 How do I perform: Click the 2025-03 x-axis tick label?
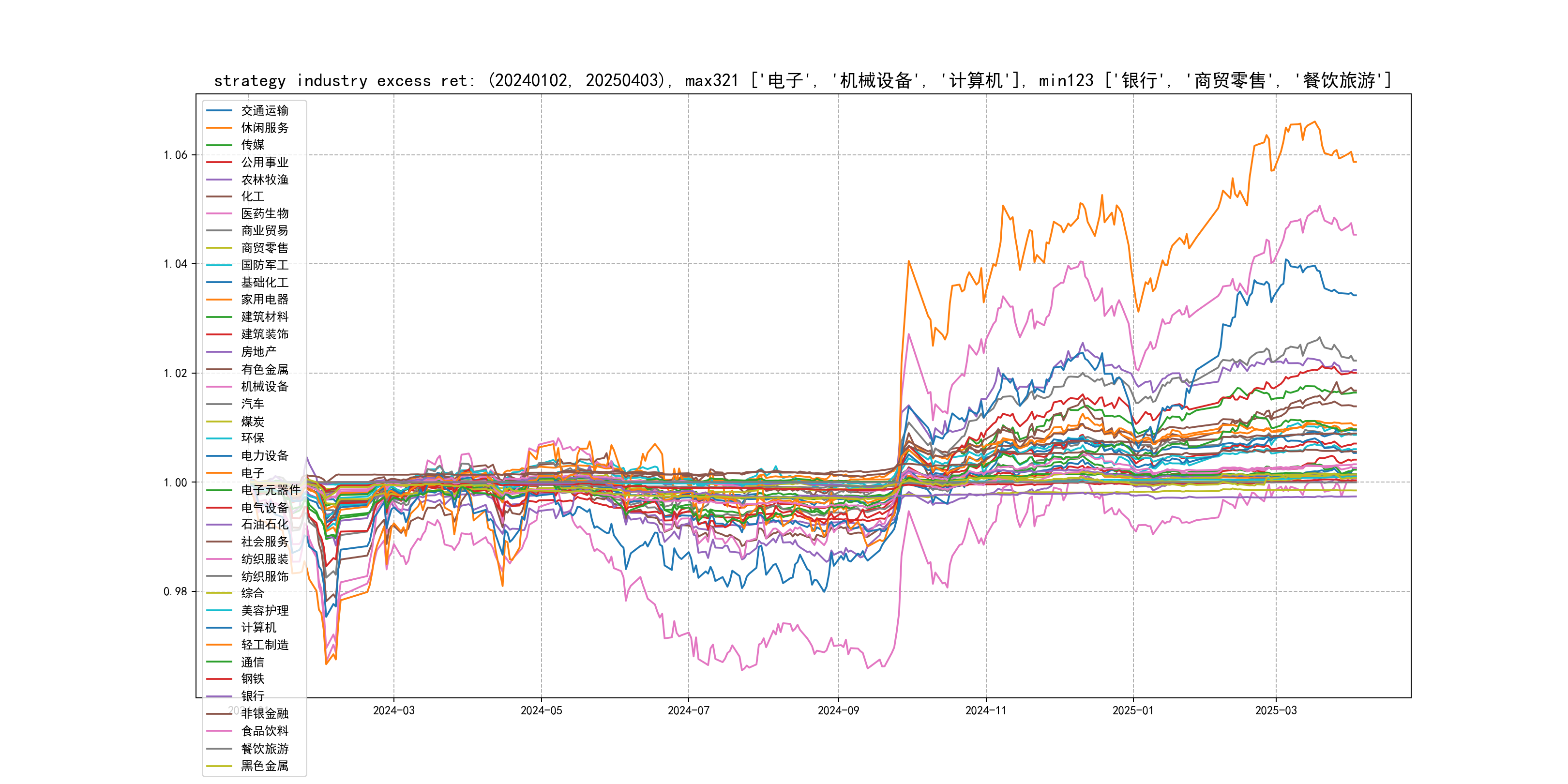1276,710
